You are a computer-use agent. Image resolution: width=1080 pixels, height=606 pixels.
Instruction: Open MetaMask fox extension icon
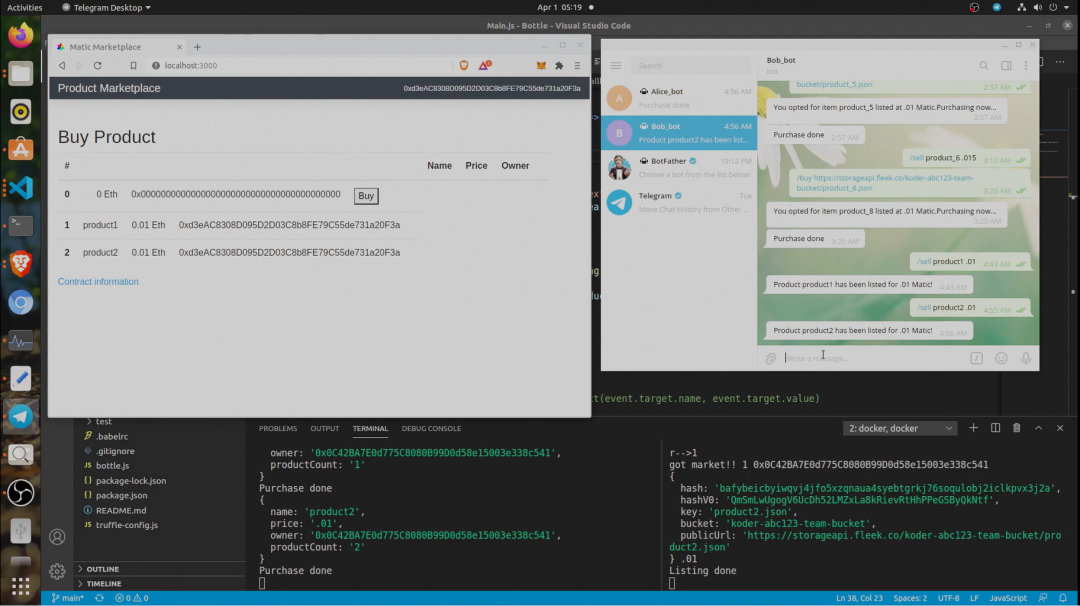point(541,65)
